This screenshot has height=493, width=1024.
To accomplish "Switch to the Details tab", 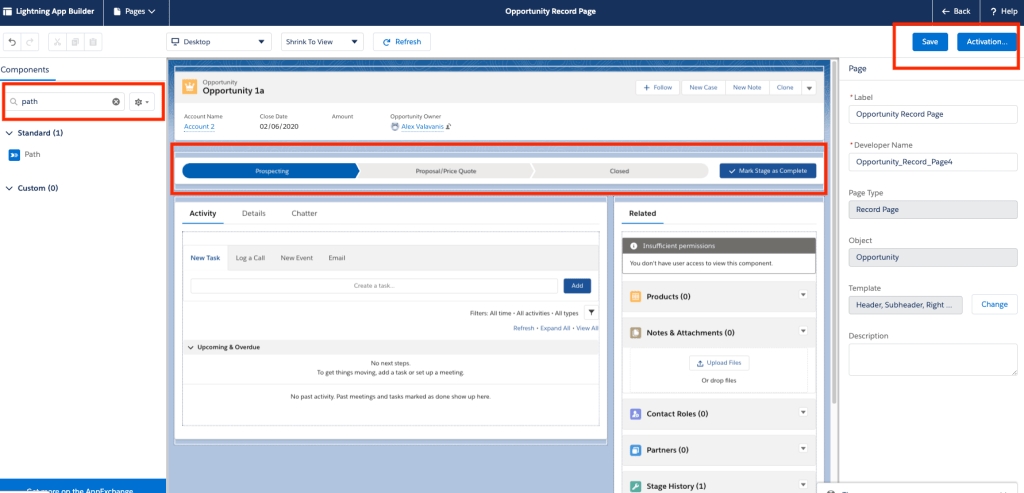I will coord(254,213).
